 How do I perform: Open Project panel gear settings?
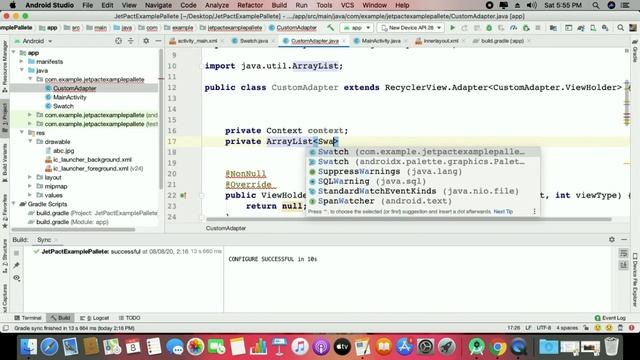146,41
